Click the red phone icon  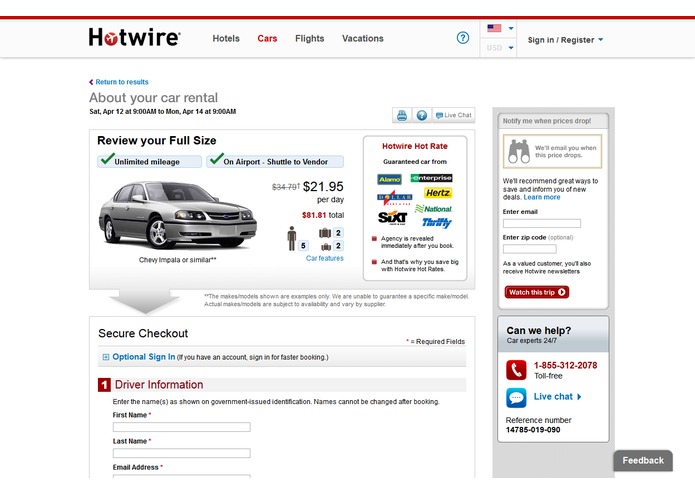516,370
